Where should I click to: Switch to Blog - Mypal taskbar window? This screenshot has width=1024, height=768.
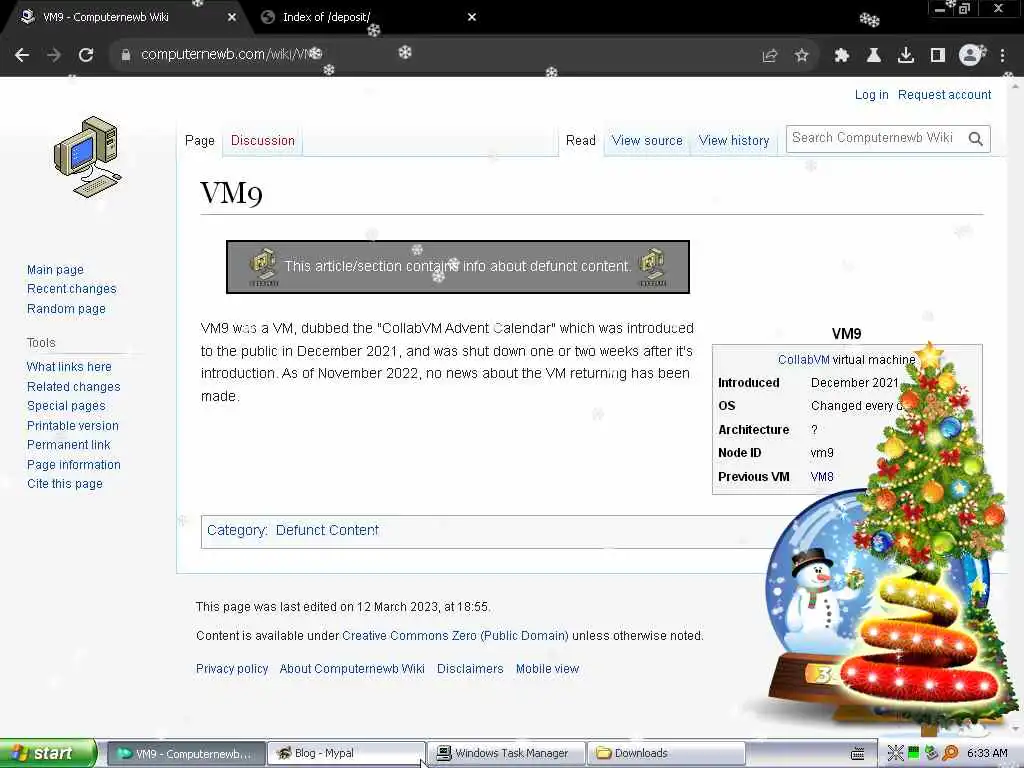[346, 754]
